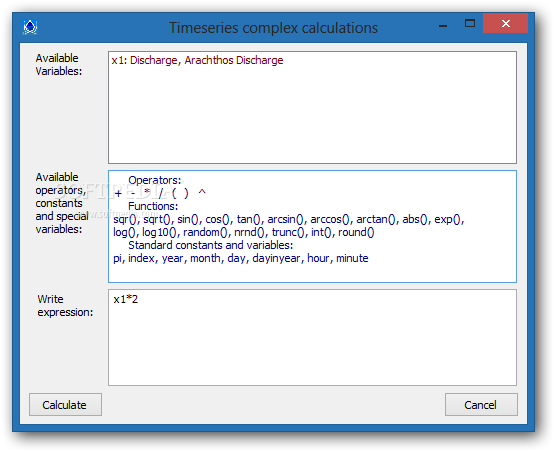Click the Operators heading text
The width and height of the screenshot is (555, 452).
tap(155, 180)
